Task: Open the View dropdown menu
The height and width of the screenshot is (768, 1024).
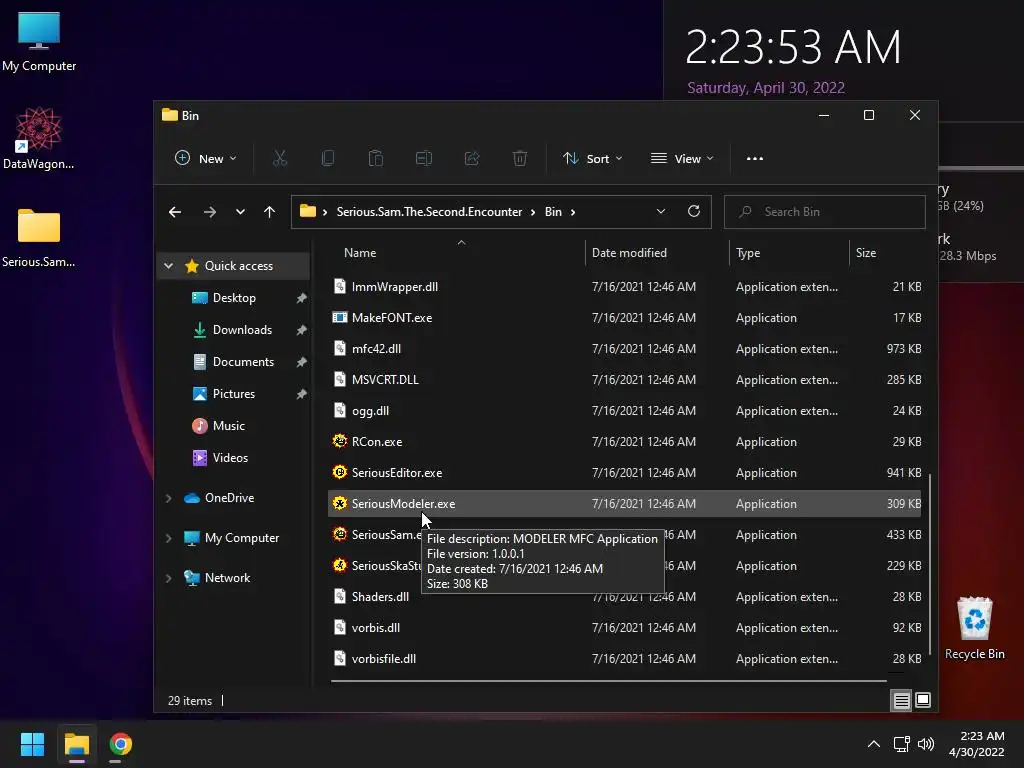Action: pyautogui.click(x=682, y=158)
